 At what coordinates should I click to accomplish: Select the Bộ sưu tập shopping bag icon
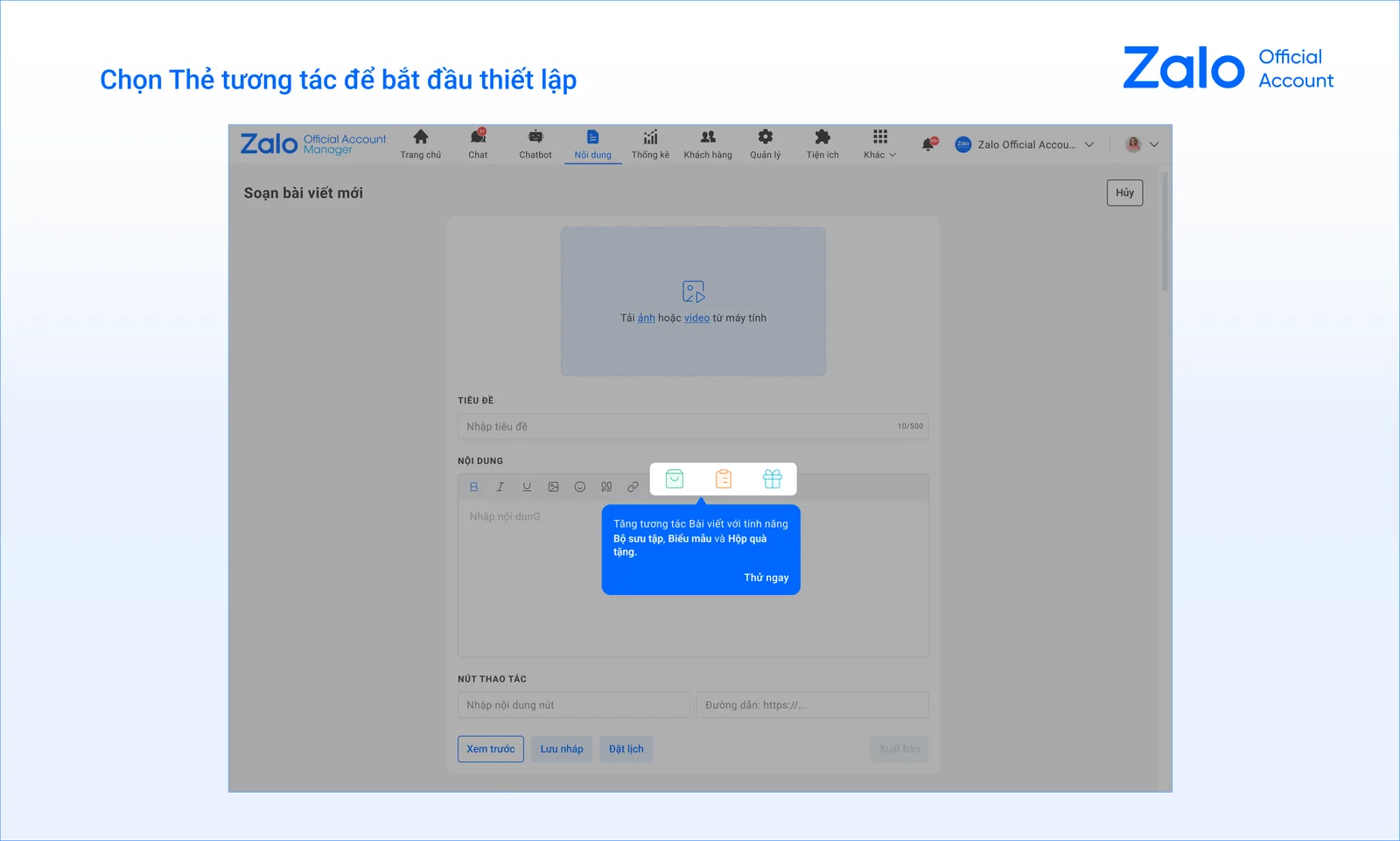[x=675, y=479]
